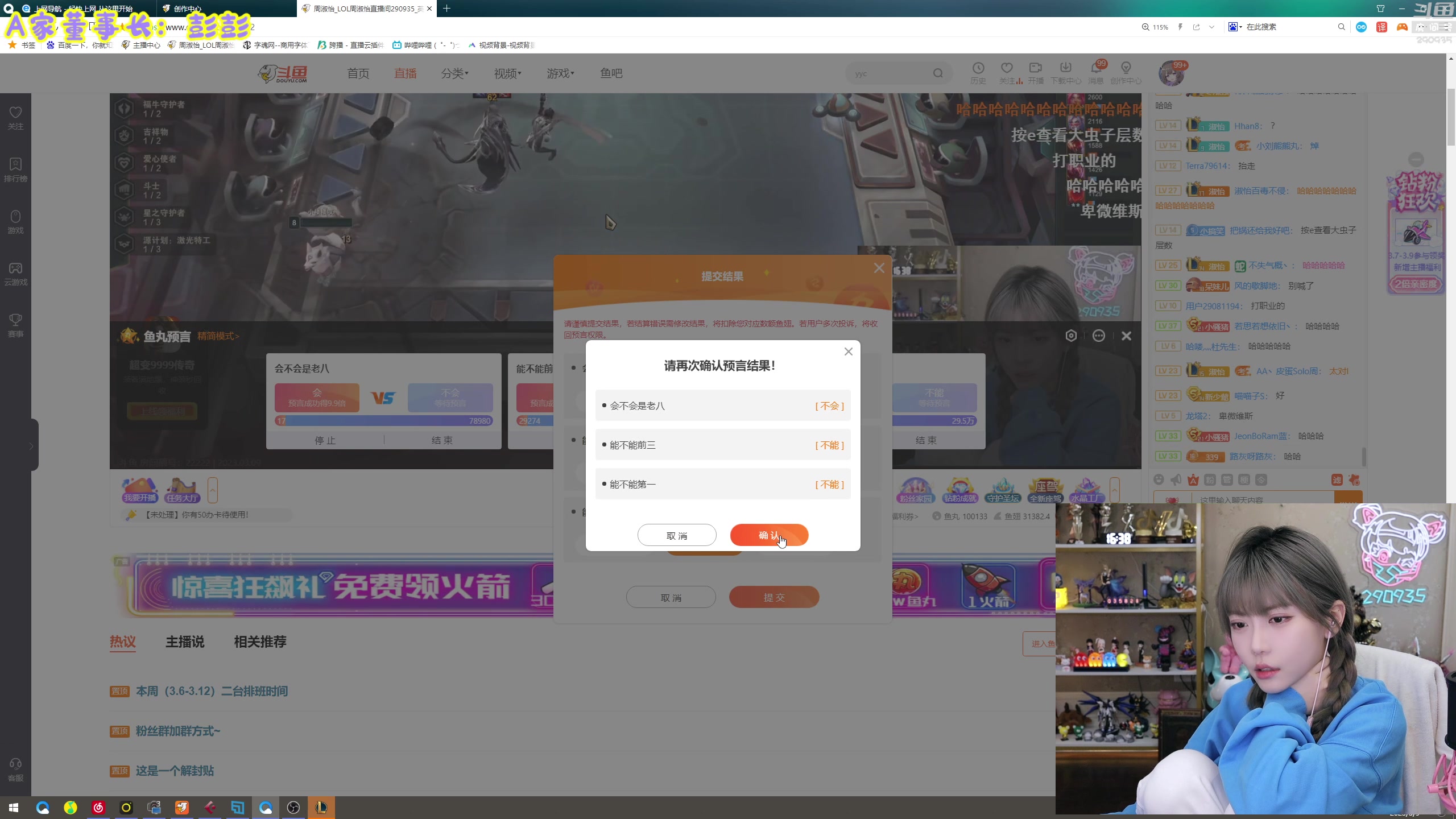Click 结束 on the 会不会是老八 card
The width and height of the screenshot is (1456, 819).
pyautogui.click(x=442, y=440)
